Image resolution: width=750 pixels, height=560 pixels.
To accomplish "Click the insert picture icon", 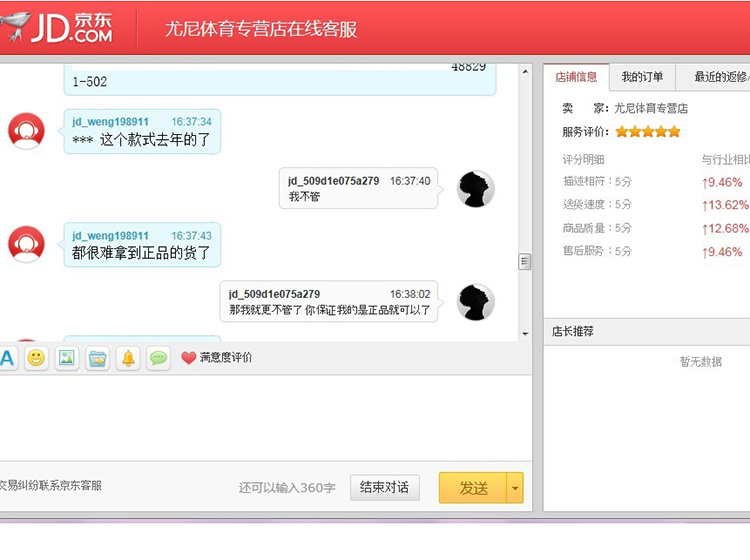I will (x=66, y=358).
